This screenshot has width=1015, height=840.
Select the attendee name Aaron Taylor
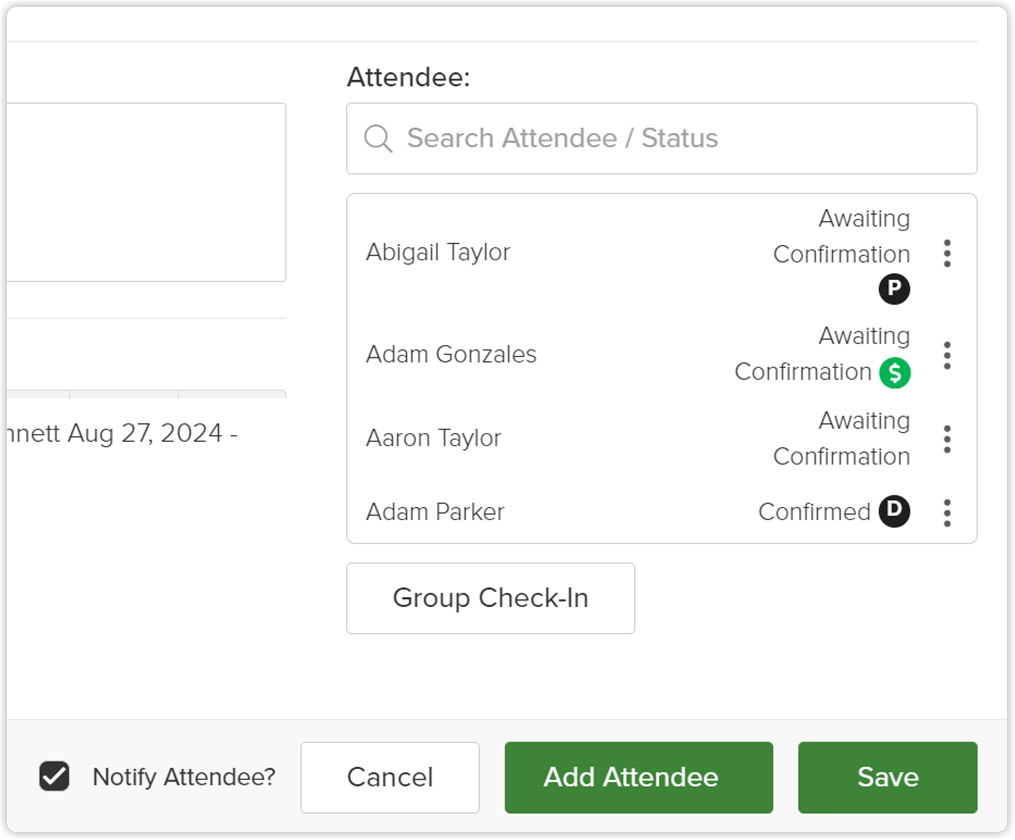434,438
